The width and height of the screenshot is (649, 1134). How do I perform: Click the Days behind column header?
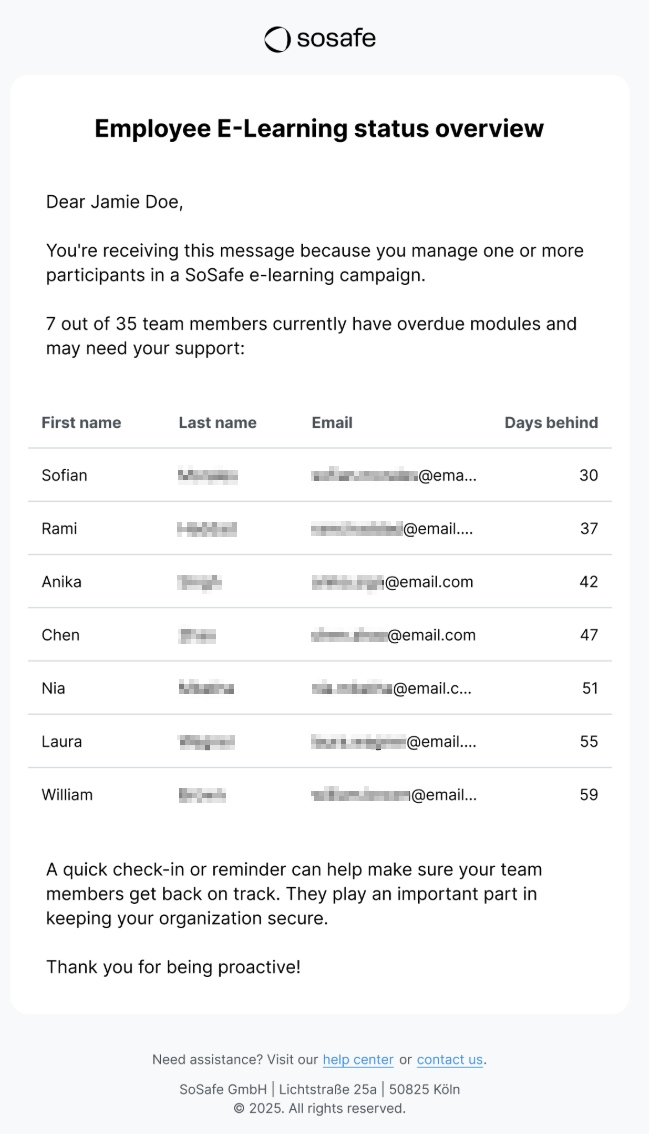pyautogui.click(x=551, y=423)
